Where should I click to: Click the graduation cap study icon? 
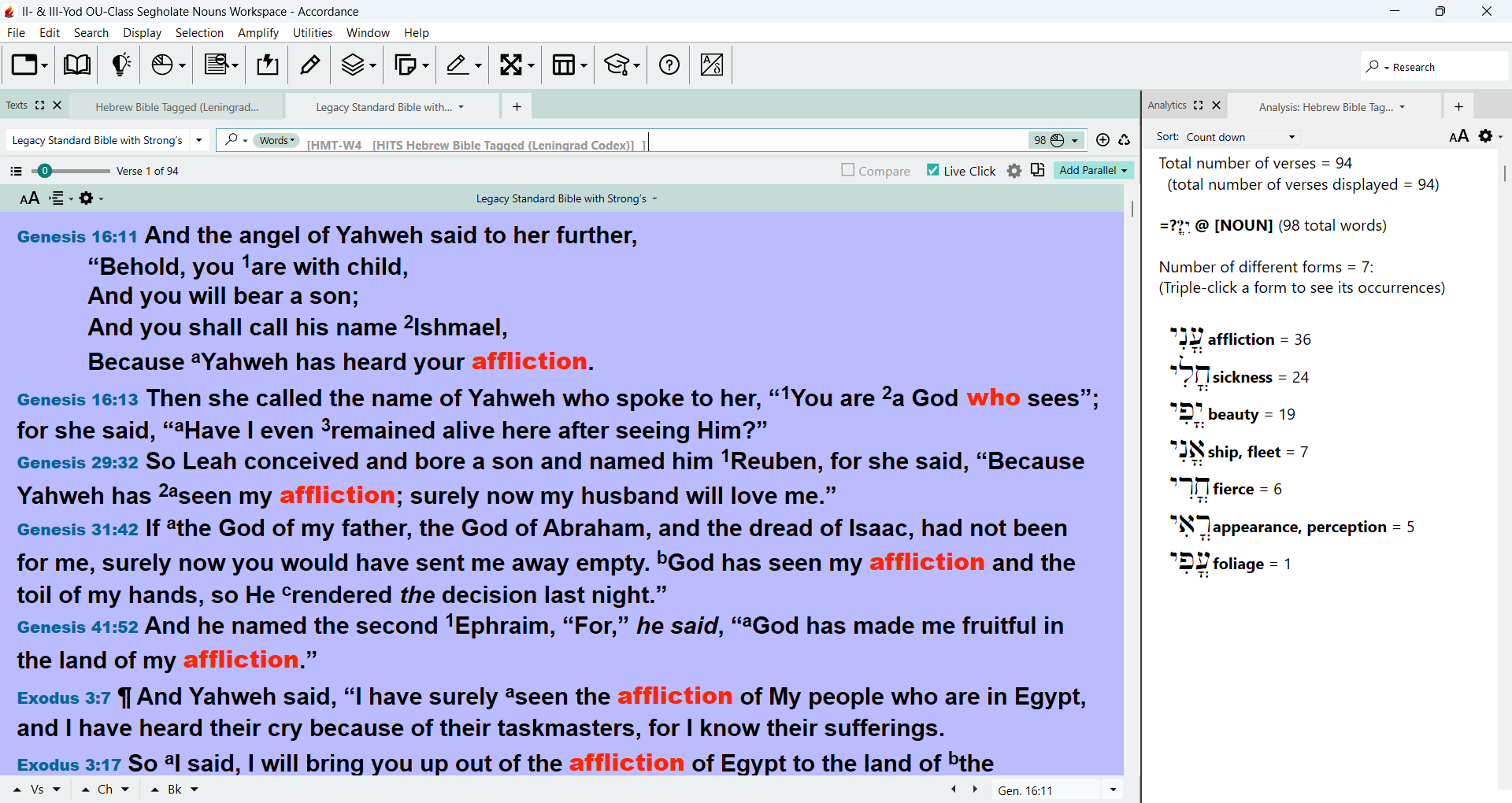point(621,65)
